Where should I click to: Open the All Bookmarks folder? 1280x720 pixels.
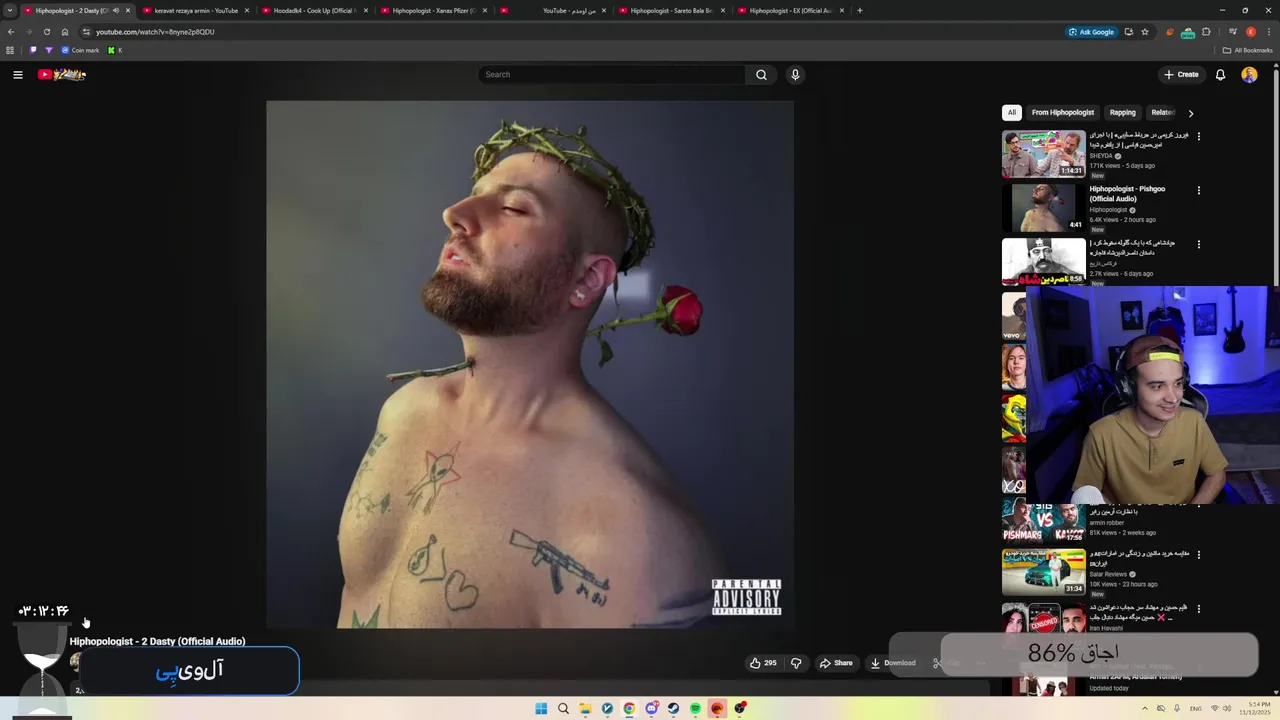(1248, 50)
